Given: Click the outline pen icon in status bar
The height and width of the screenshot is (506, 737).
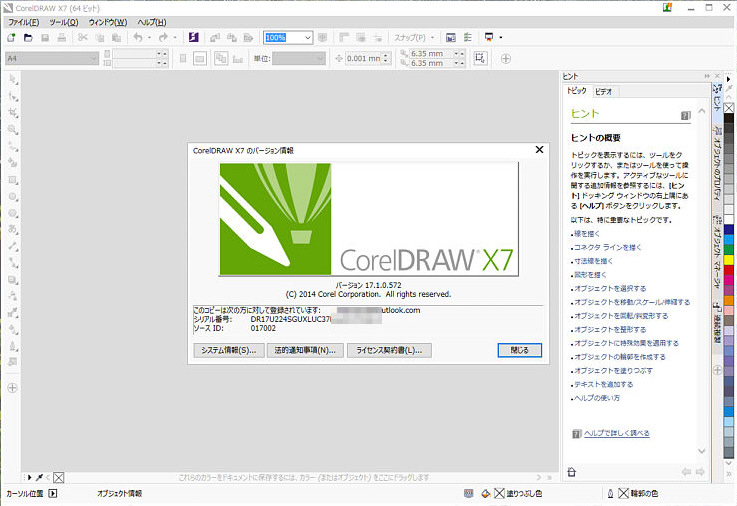Looking at the screenshot, I should [x=610, y=494].
